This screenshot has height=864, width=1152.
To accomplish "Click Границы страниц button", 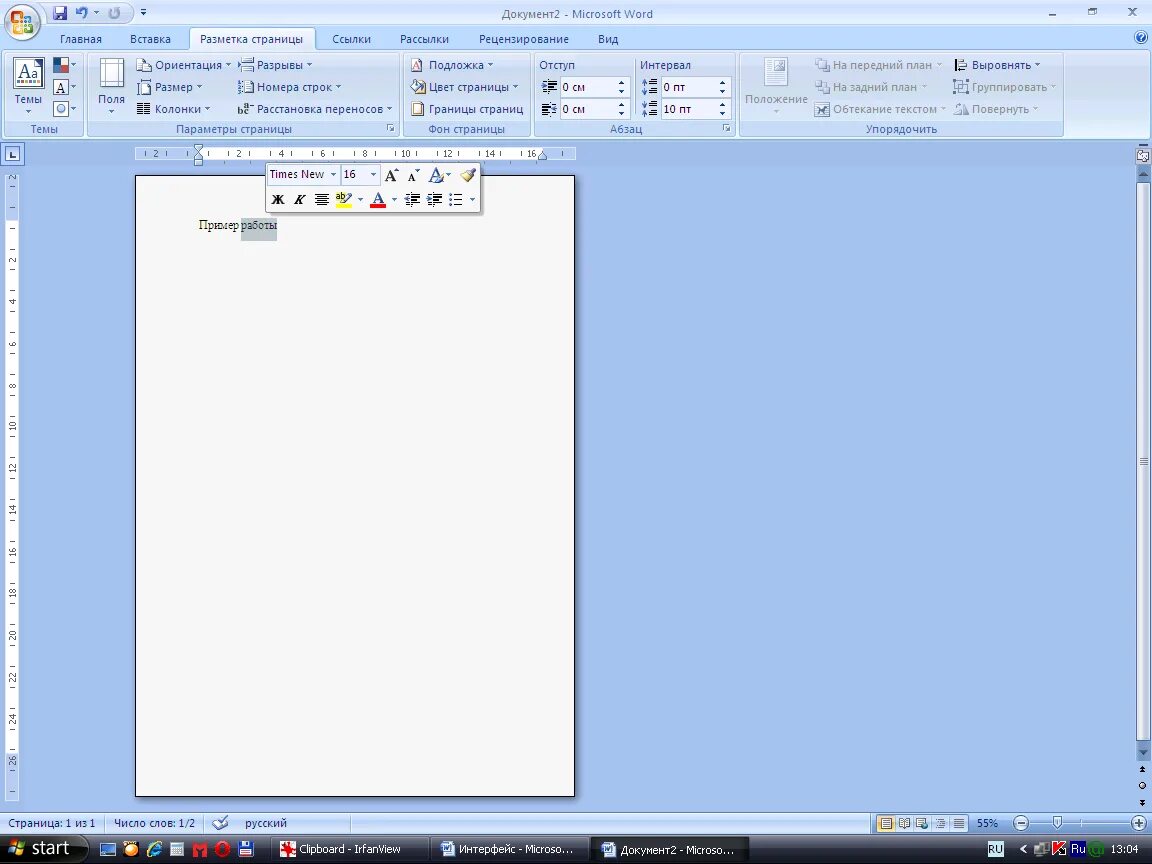I will click(x=467, y=109).
